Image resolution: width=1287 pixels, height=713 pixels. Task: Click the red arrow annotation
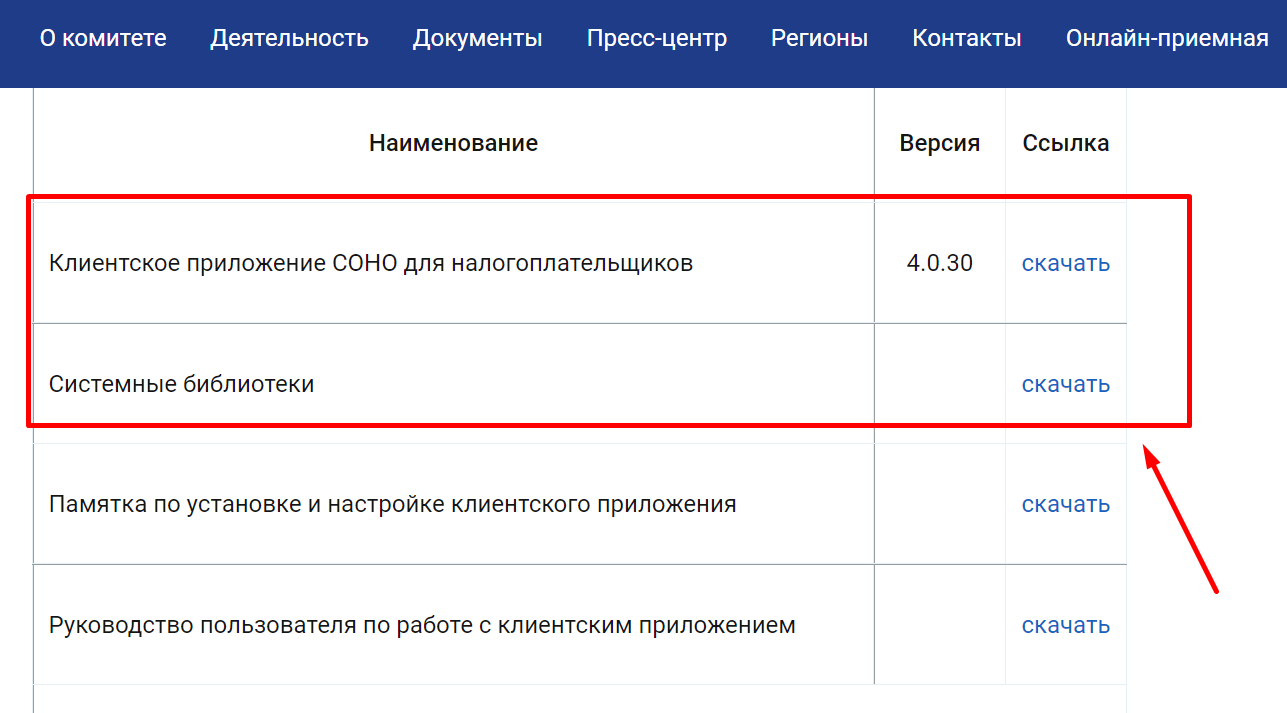pos(1181,521)
